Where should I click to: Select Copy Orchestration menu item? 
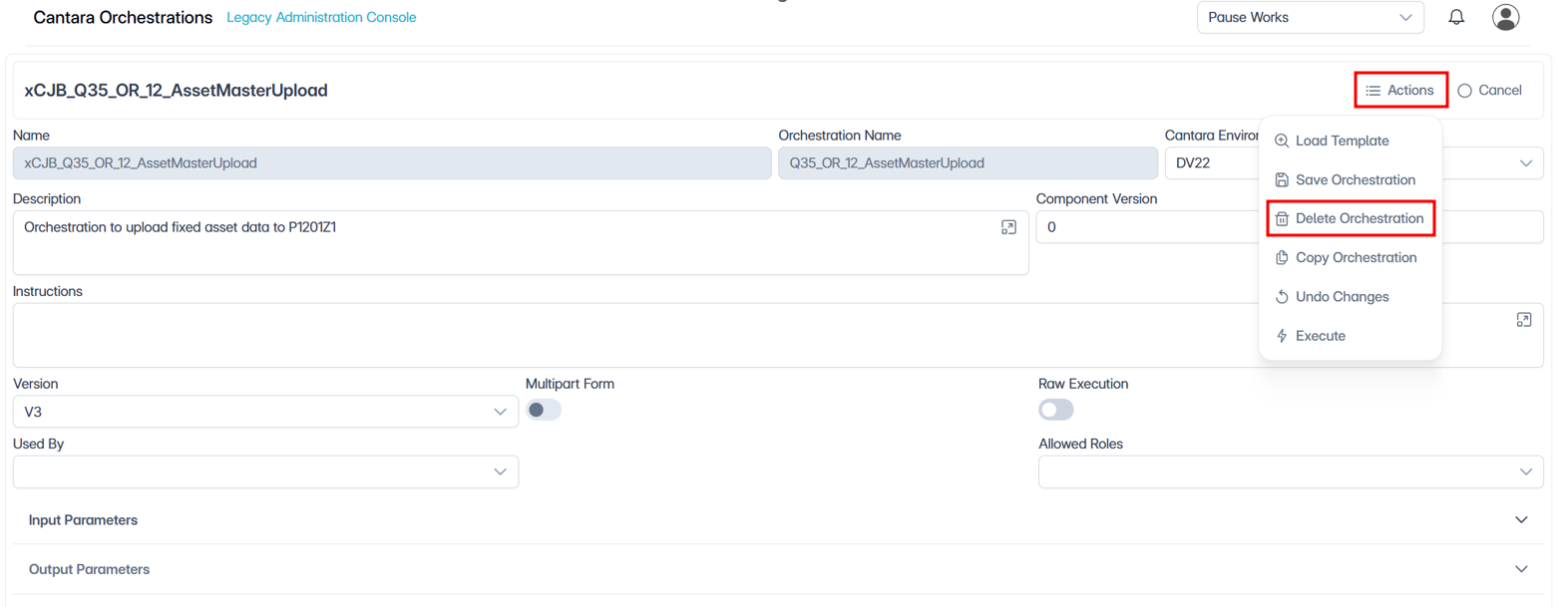pos(1351,257)
